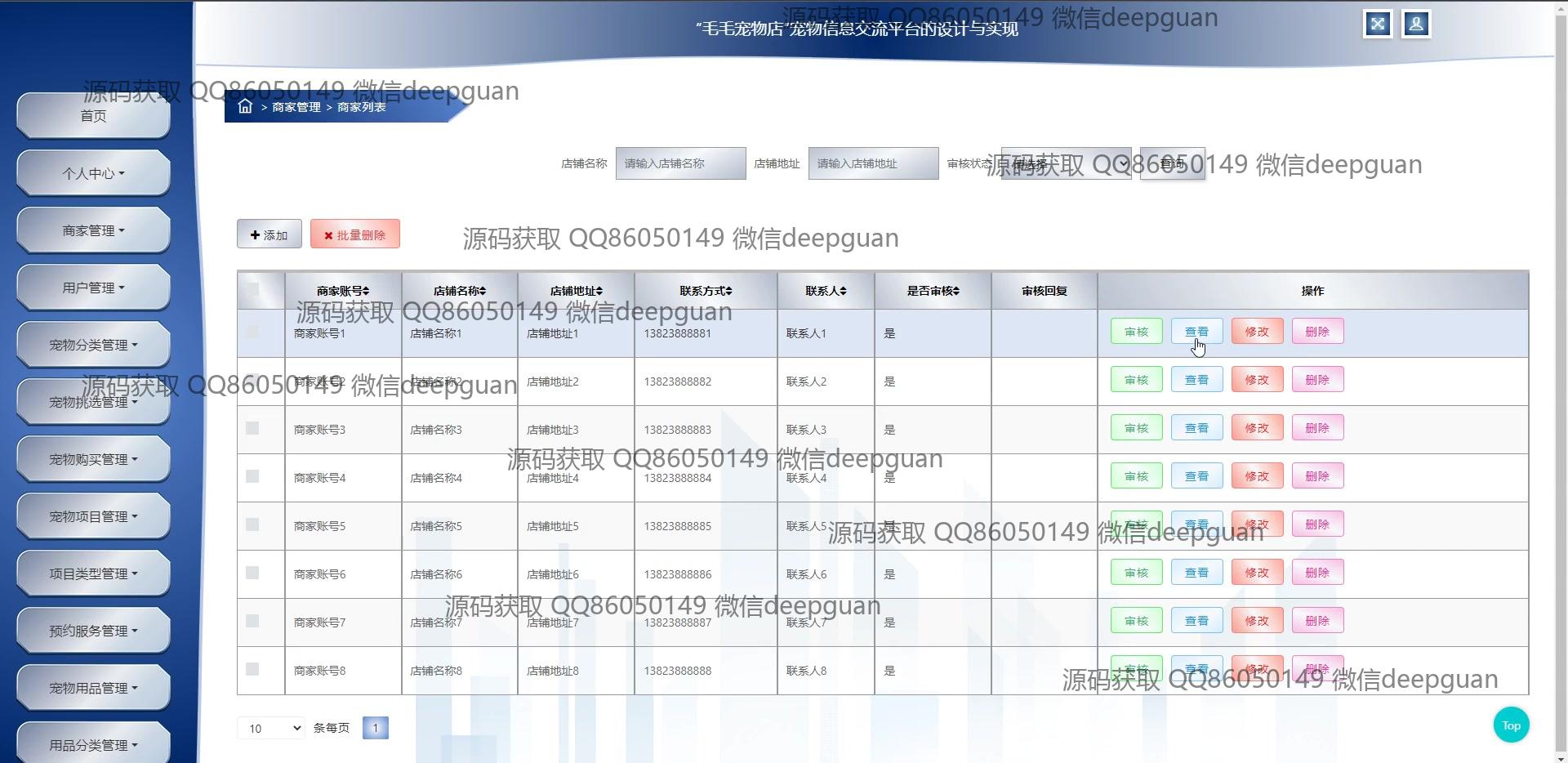Image resolution: width=1568 pixels, height=763 pixels.
Task: Sort the table by 店铺名称 column
Action: 460,291
